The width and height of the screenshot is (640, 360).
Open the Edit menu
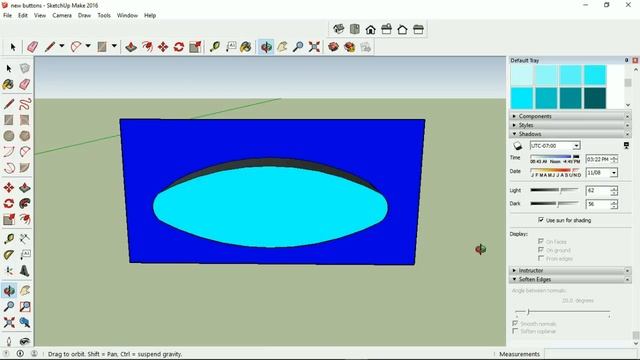(23, 16)
